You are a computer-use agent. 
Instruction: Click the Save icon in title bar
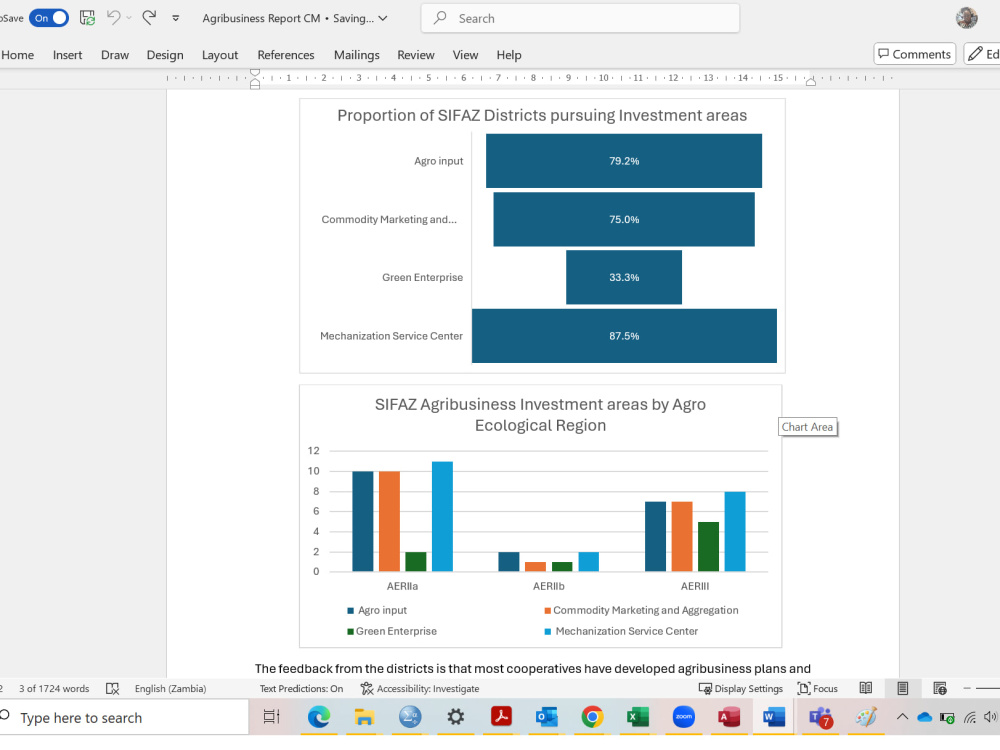coord(87,18)
